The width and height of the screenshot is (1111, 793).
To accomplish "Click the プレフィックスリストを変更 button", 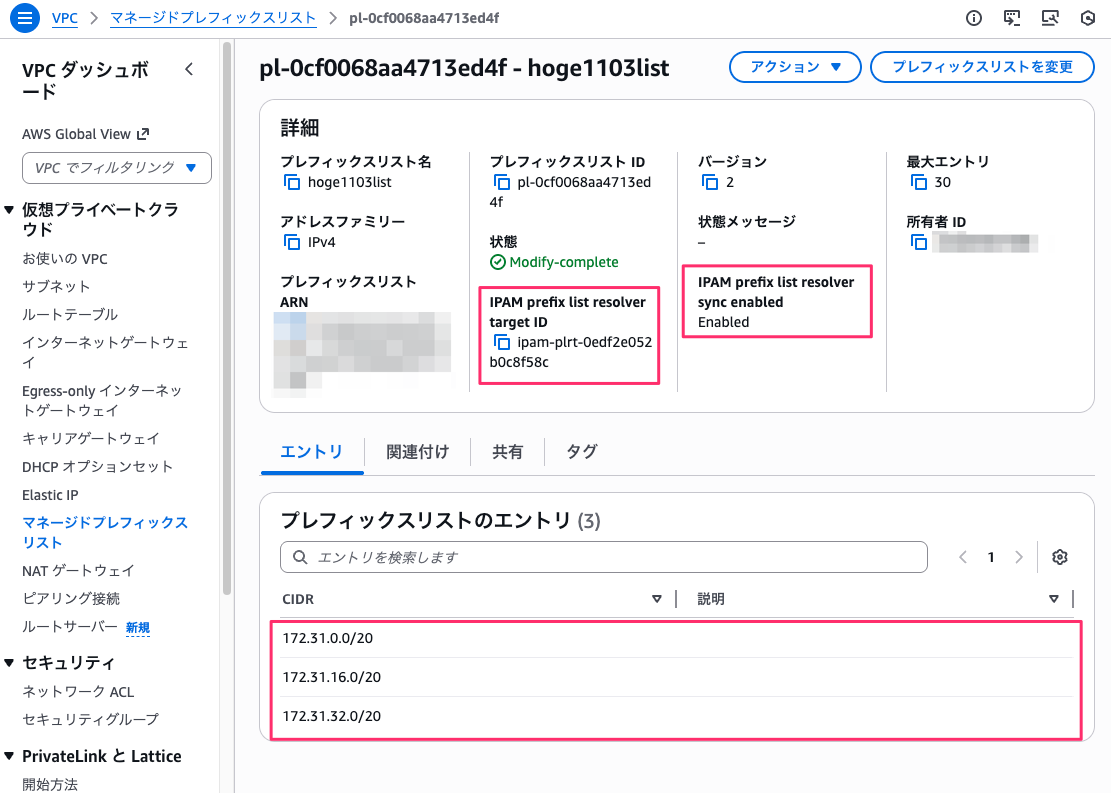I will 982,67.
